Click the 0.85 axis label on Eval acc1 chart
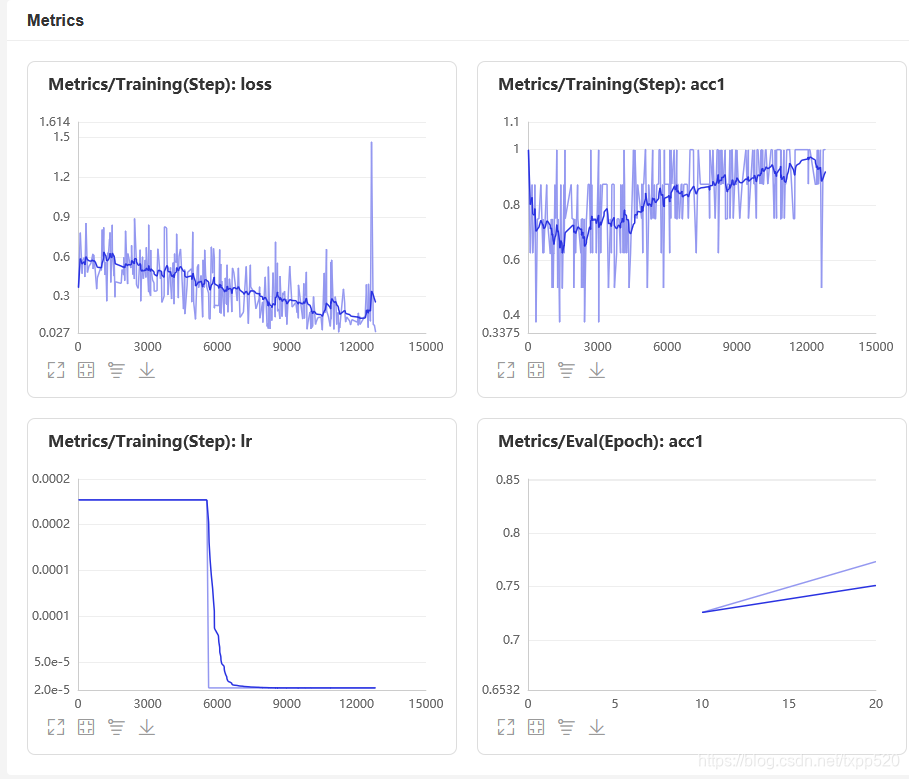909x779 pixels. tap(508, 480)
